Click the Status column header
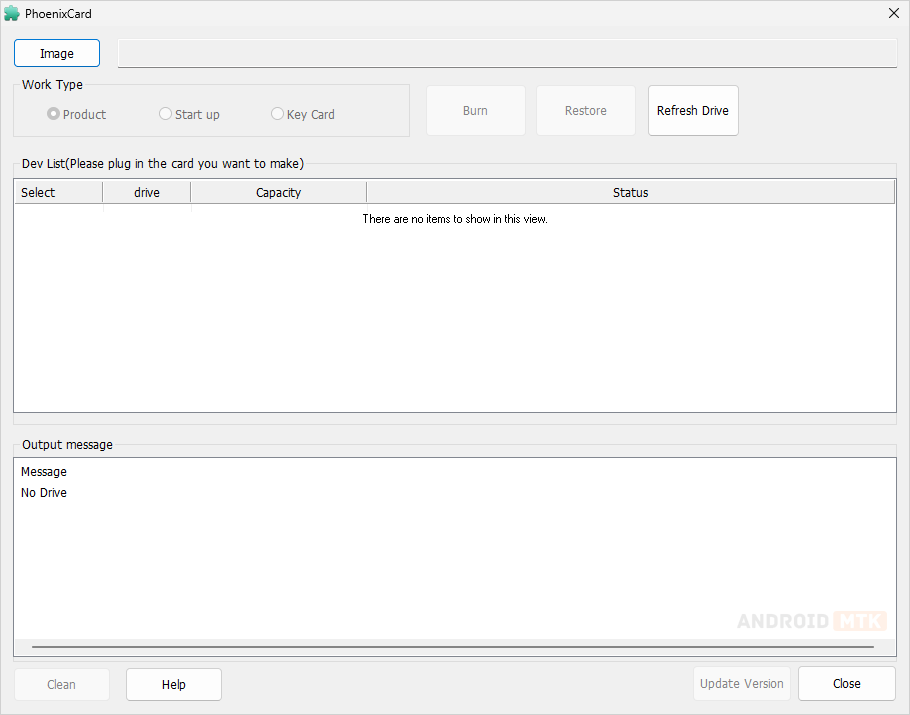Screen dimensions: 910x715 (630, 192)
